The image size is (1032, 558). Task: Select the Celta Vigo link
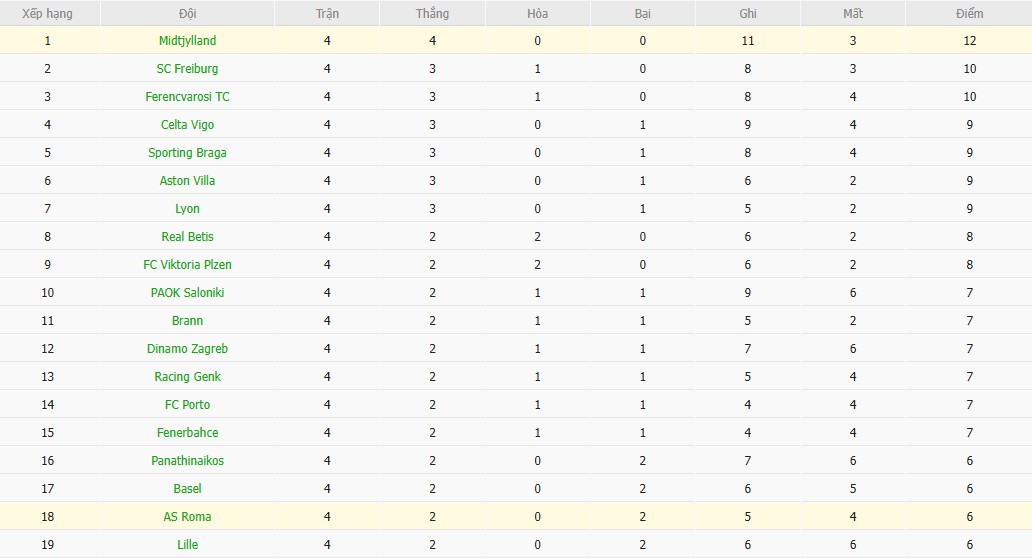pyautogui.click(x=187, y=125)
